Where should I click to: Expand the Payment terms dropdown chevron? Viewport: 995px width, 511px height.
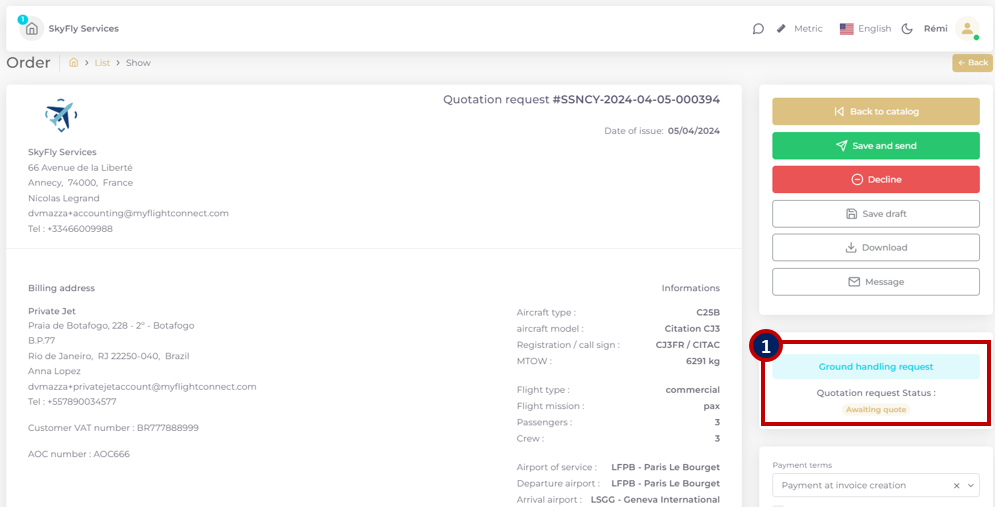click(x=970, y=486)
